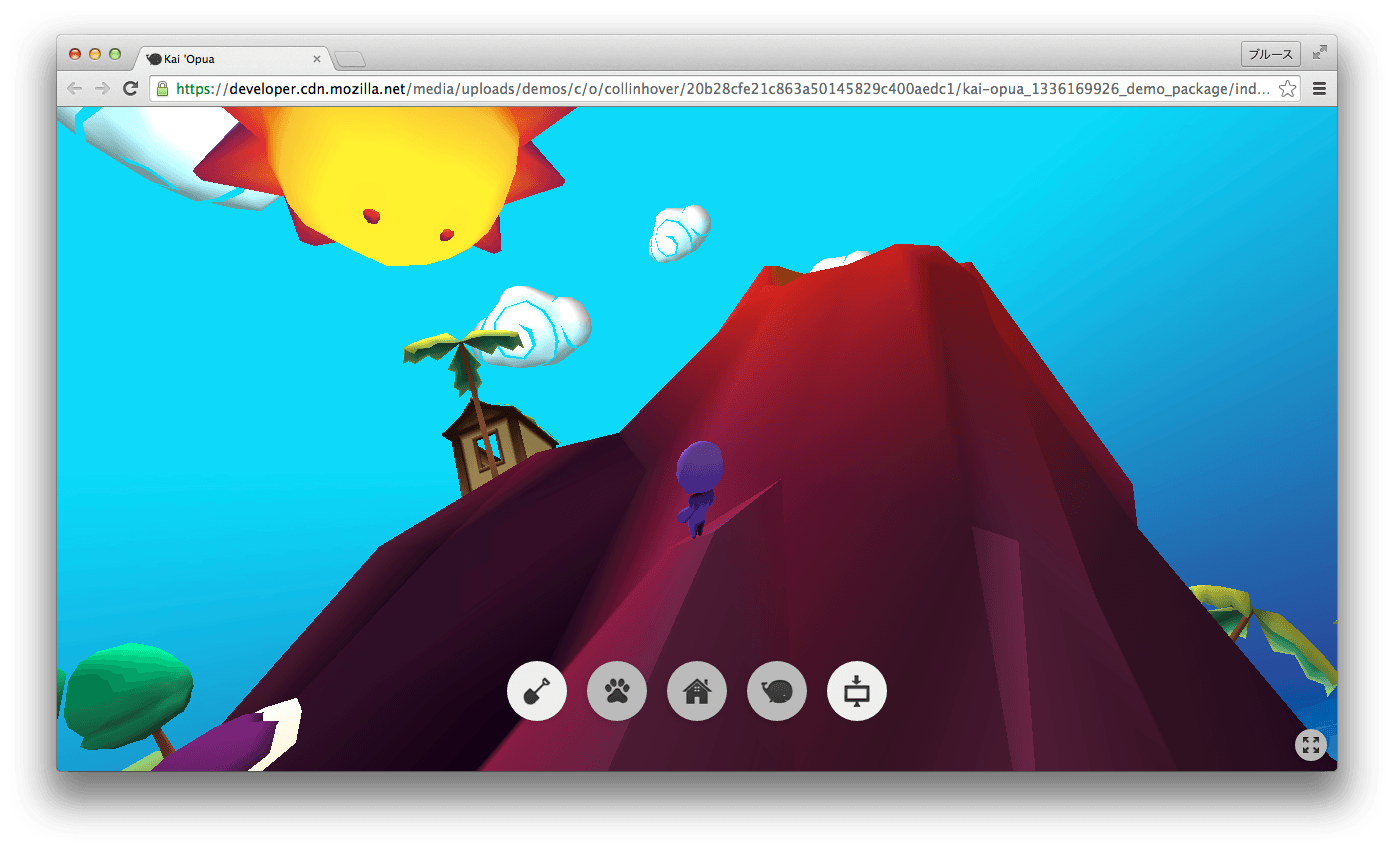Image resolution: width=1394 pixels, height=850 pixels.
Task: Close the Kai 'Opua tab
Action: point(317,59)
